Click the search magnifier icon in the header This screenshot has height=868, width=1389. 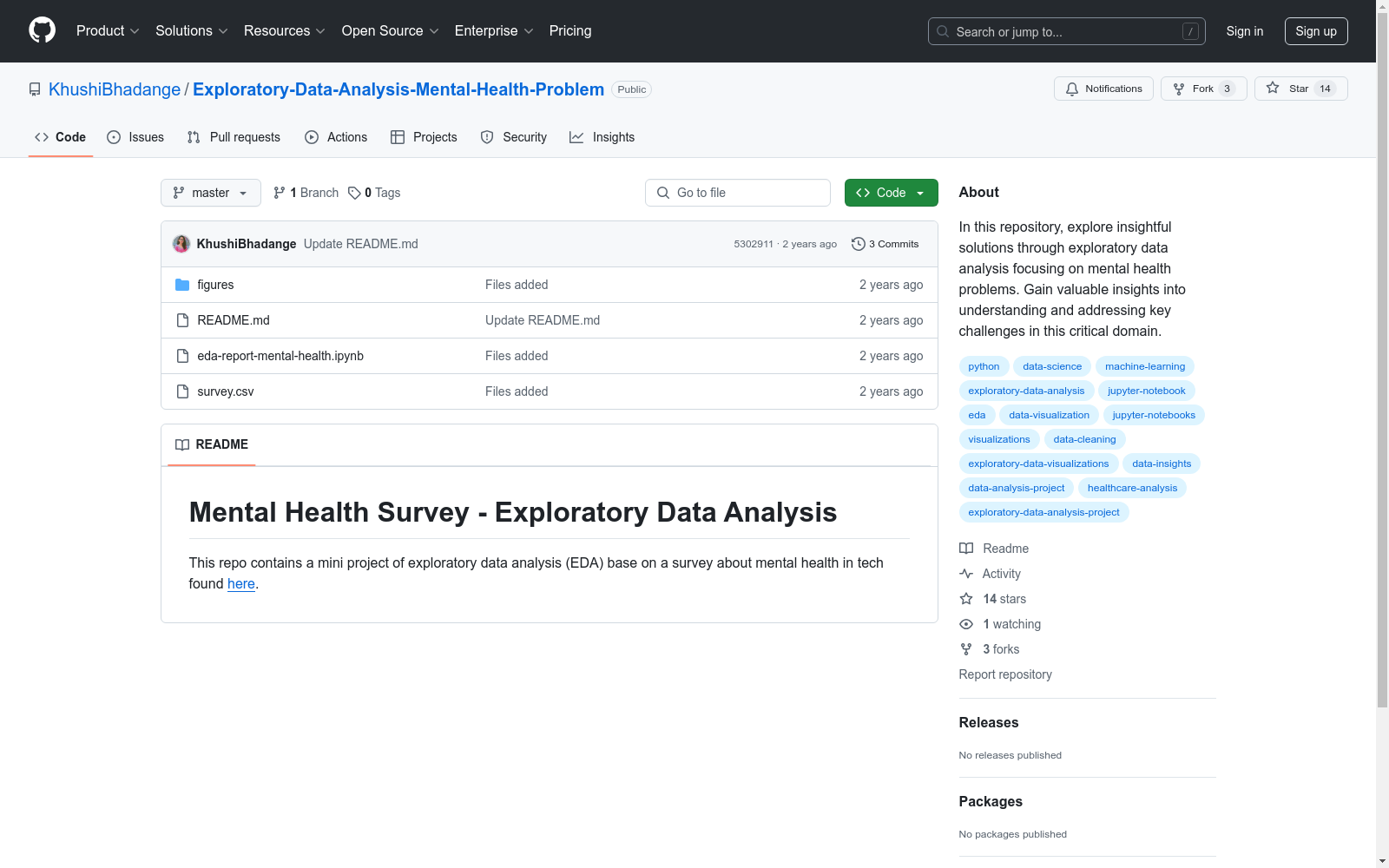(943, 31)
